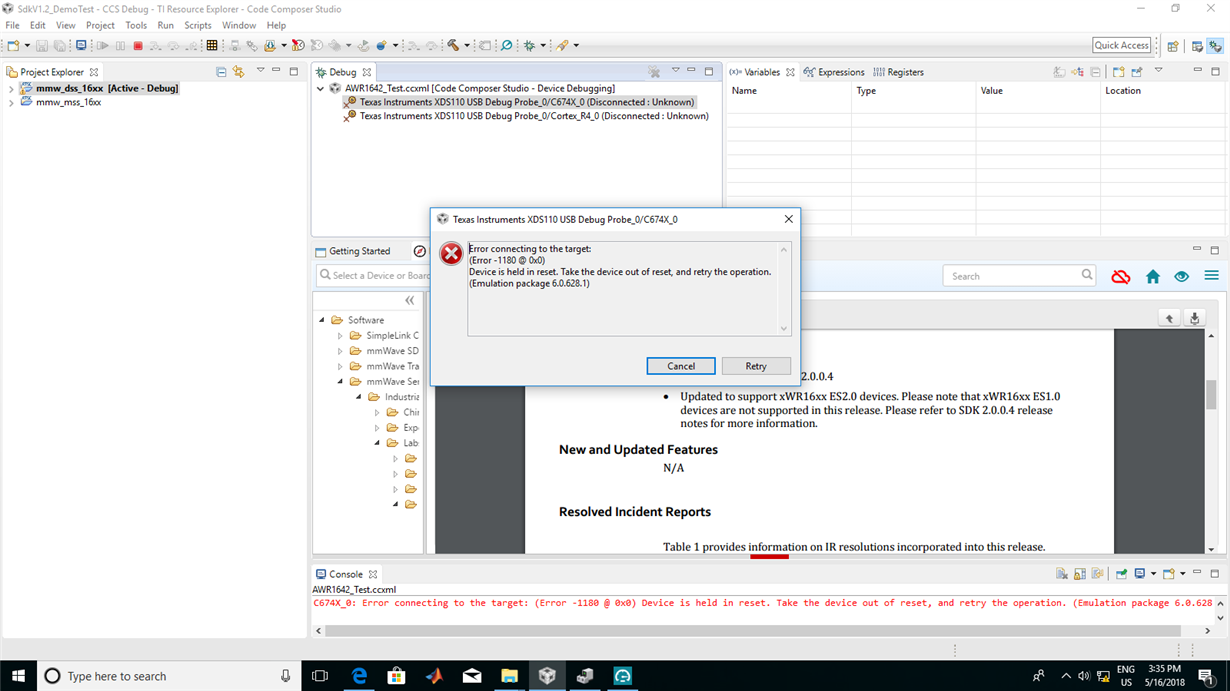Click the Debug bug icon in toolbar
The width and height of the screenshot is (1230, 691).
click(x=530, y=46)
